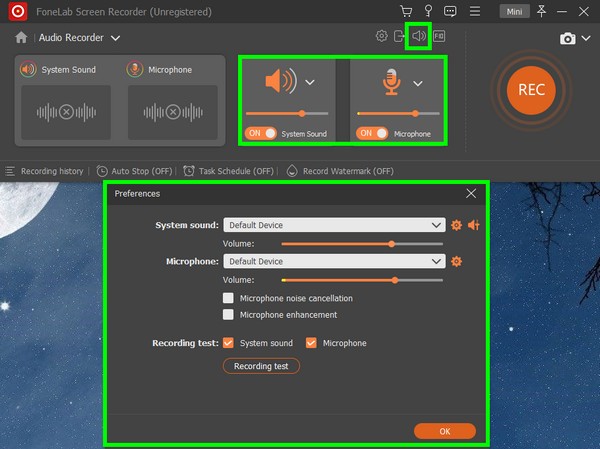
Task: Expand the Audio Recorder mode dropdown
Action: click(x=115, y=38)
